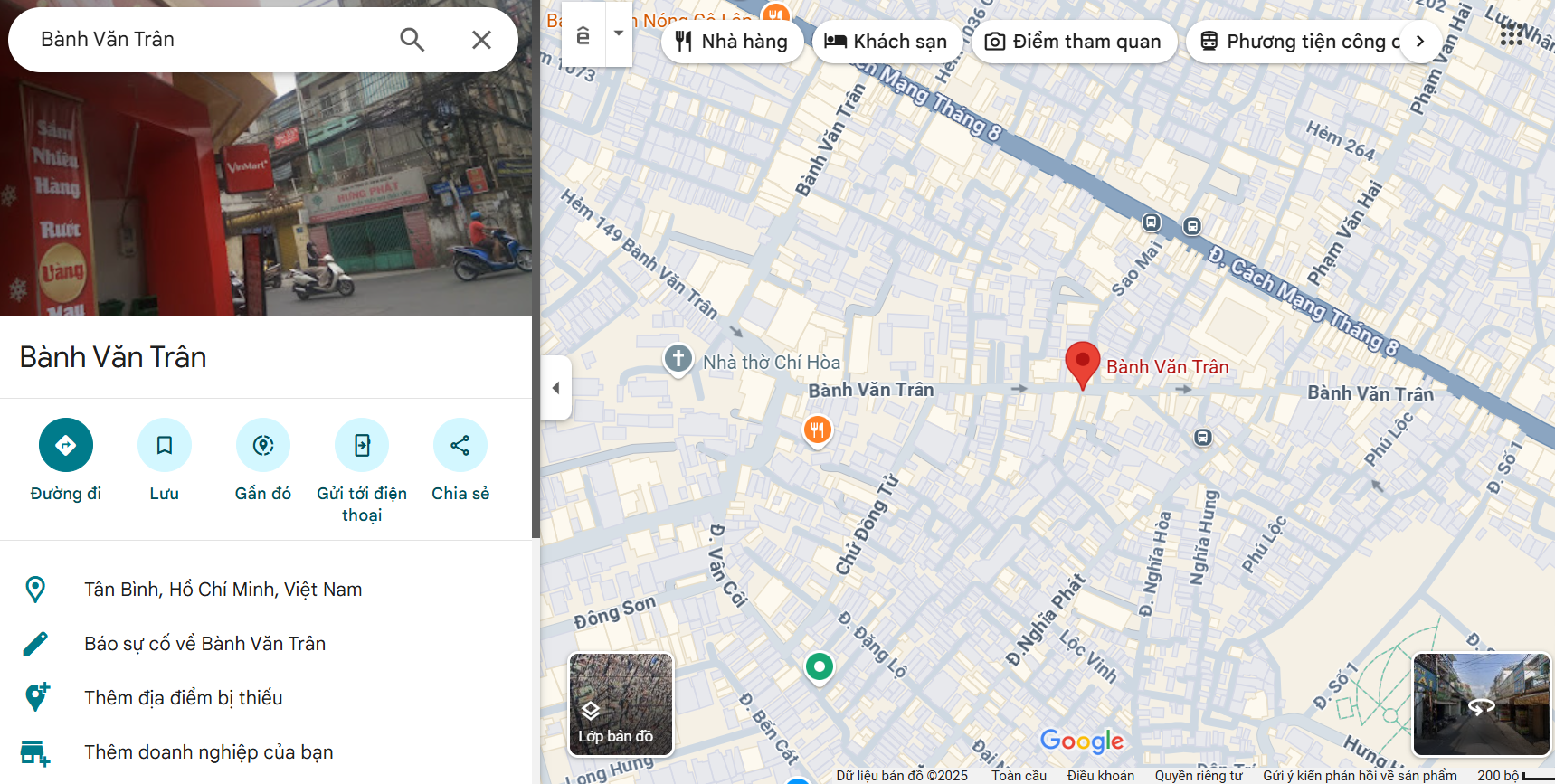The height and width of the screenshot is (784, 1555).
Task: Click the storefront add business icon
Action: coord(35,753)
